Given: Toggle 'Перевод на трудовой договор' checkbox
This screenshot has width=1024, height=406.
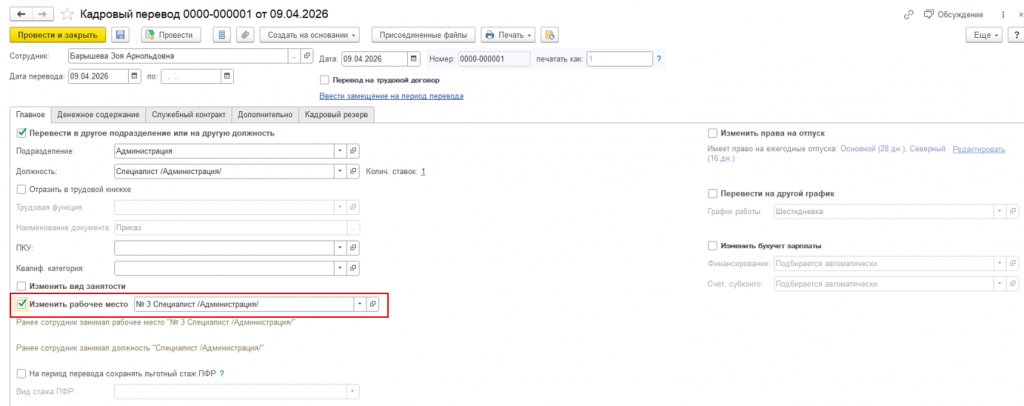Looking at the screenshot, I should pyautogui.click(x=324, y=81).
